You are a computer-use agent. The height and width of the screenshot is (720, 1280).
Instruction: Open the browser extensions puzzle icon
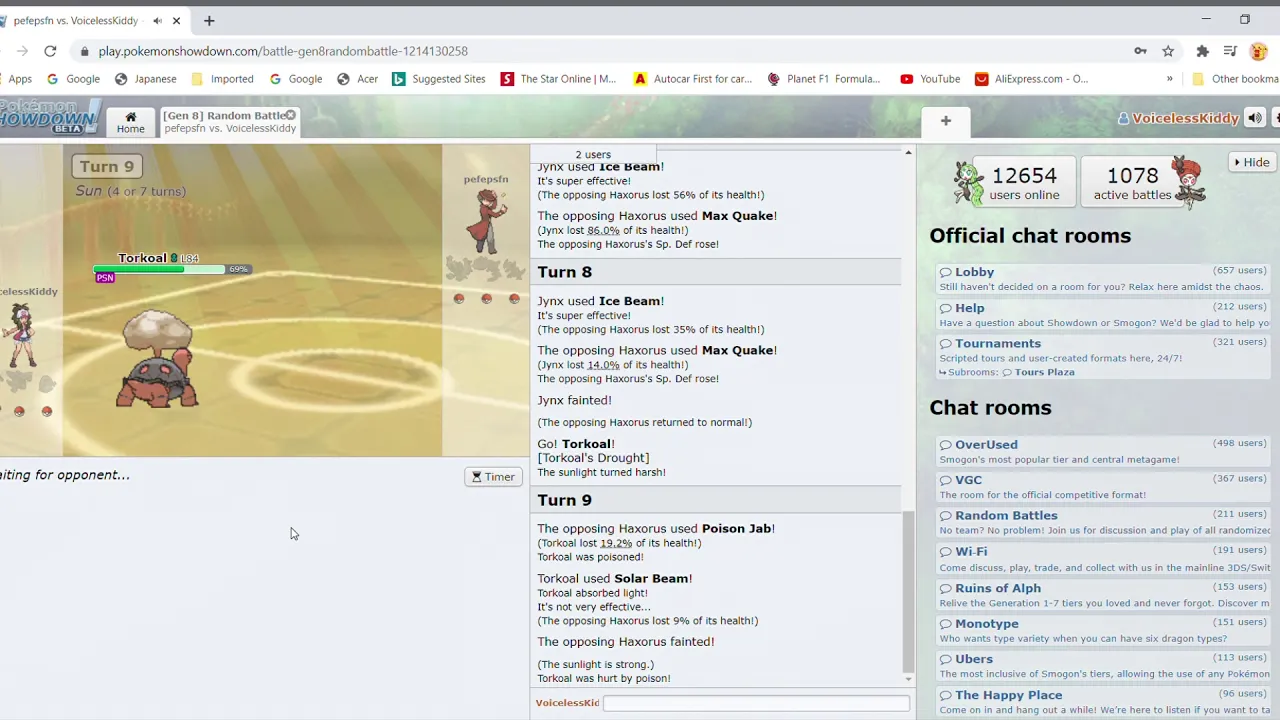1203,51
